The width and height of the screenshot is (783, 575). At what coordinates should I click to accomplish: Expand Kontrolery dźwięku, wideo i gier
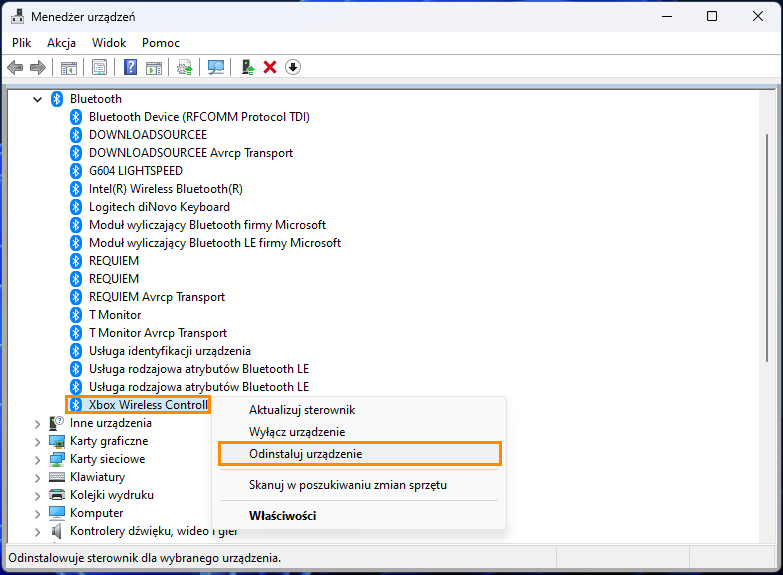[37, 532]
